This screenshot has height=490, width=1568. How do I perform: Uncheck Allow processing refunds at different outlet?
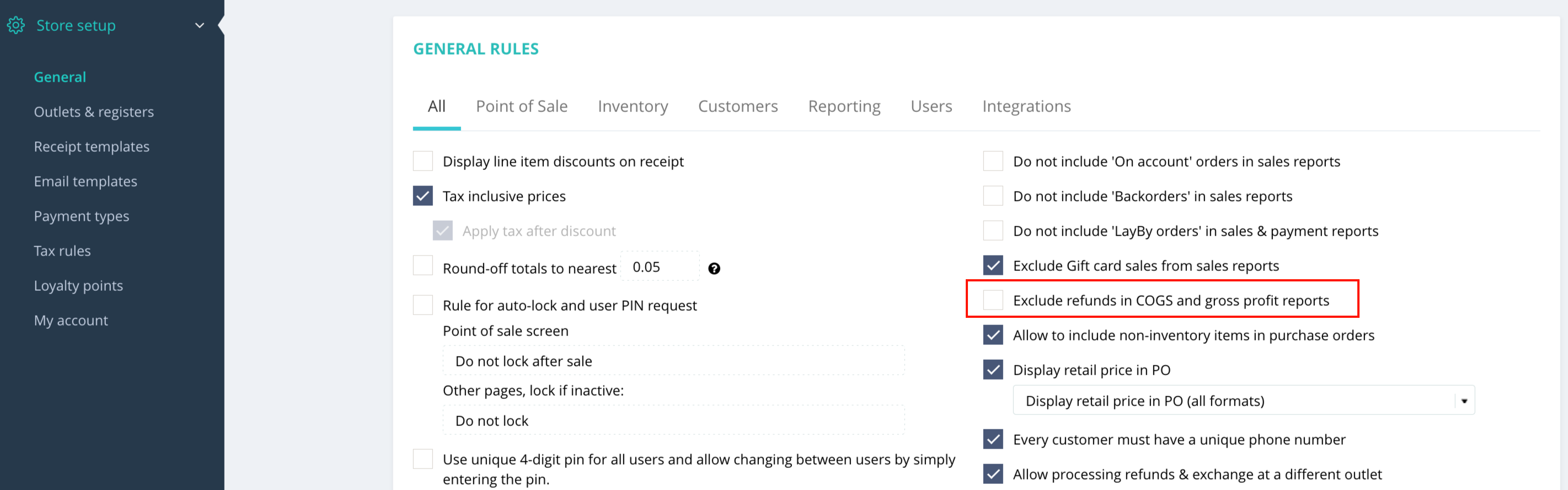coord(993,473)
